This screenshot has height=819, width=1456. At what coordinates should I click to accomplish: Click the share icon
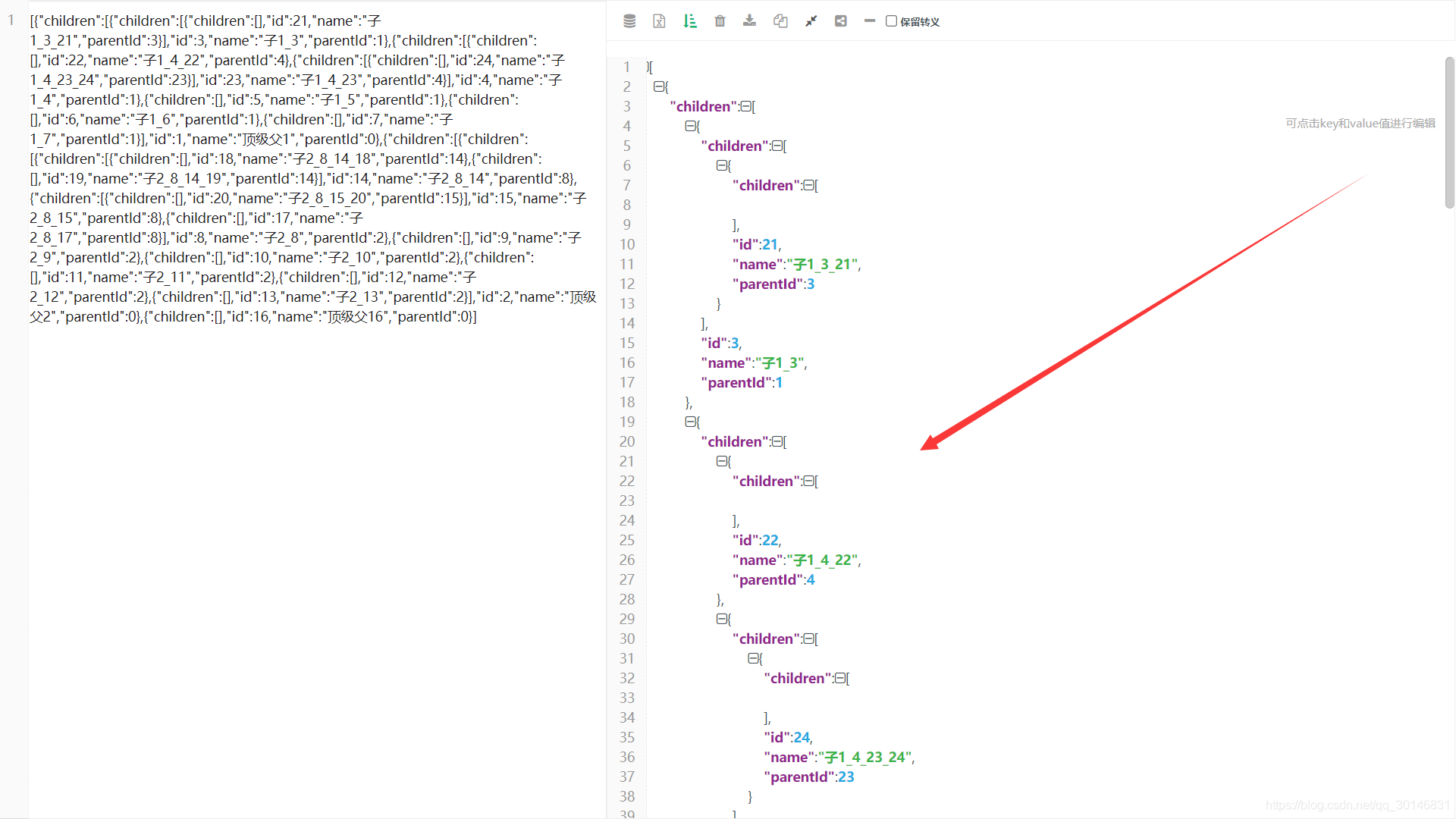(841, 21)
